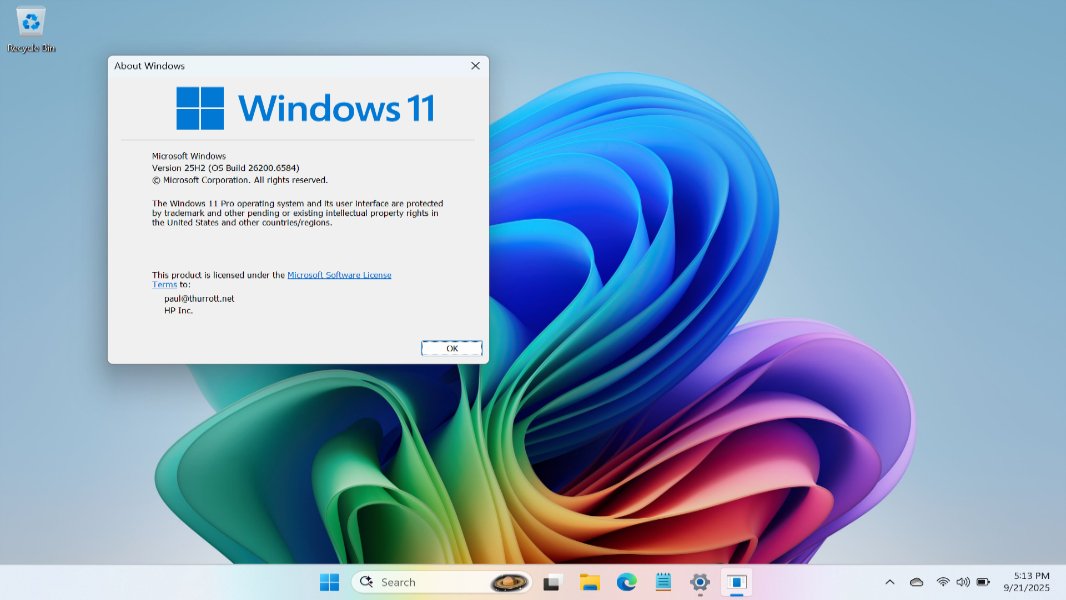Check the battery status icon

click(x=983, y=581)
